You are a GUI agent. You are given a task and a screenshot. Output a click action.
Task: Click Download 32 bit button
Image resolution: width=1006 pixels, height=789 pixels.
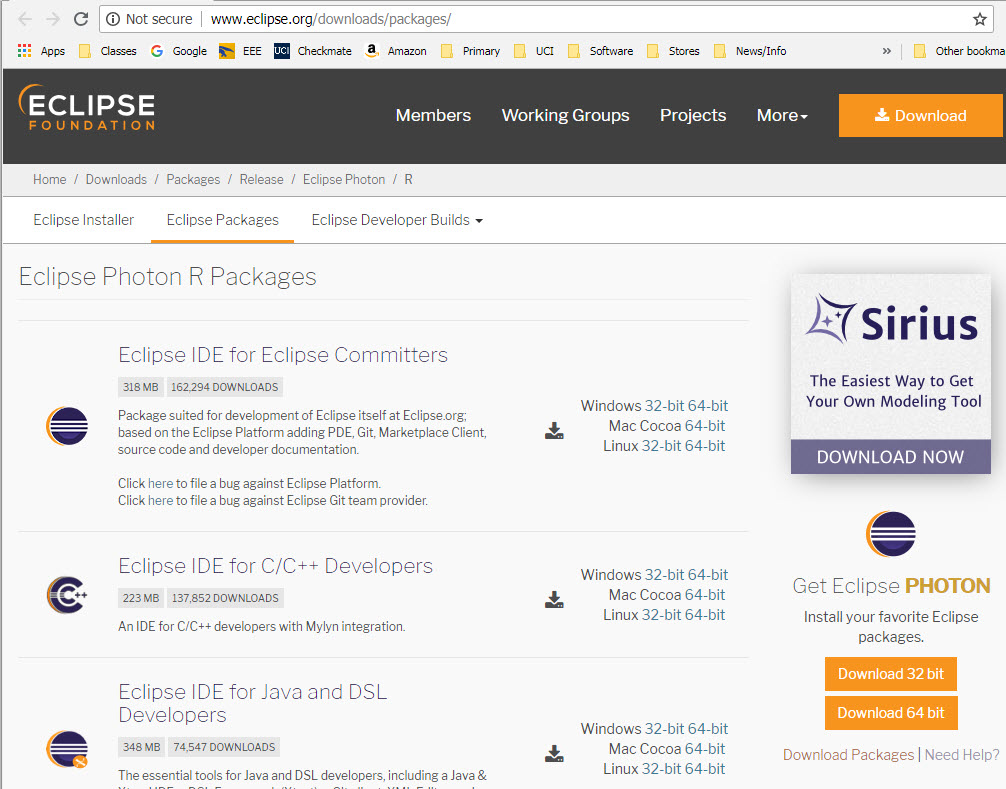[891, 674]
